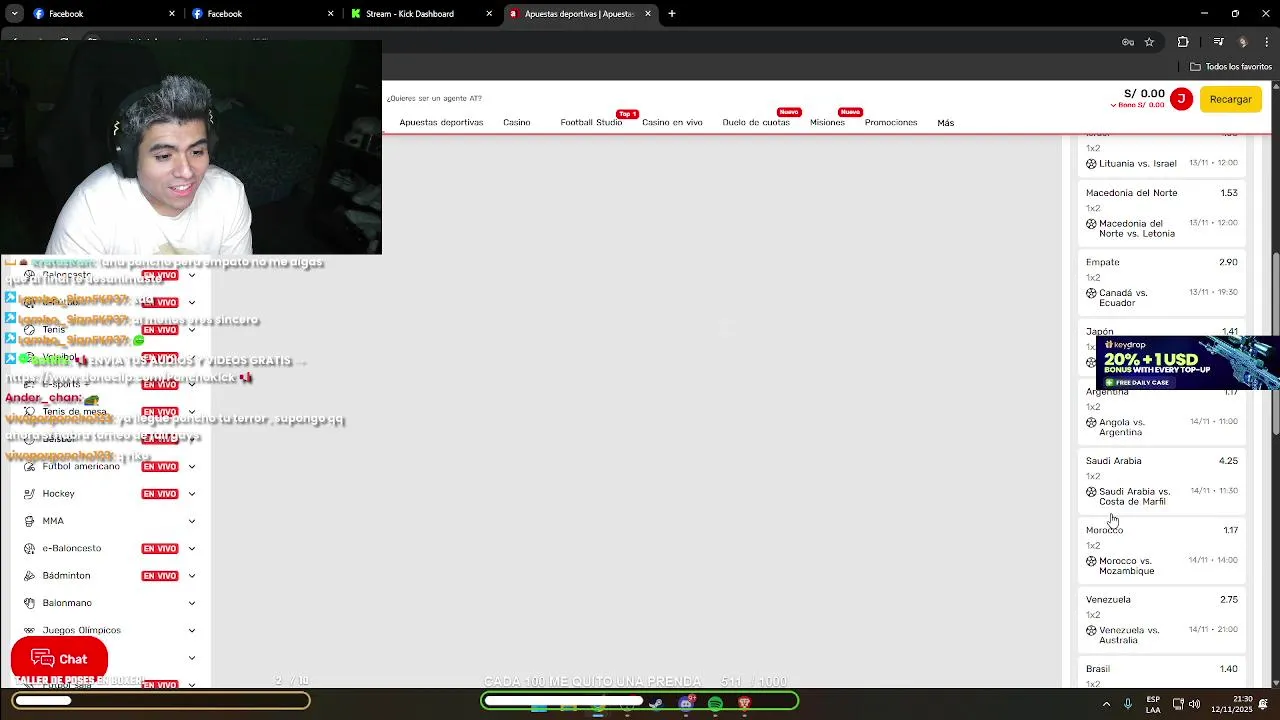The width and height of the screenshot is (1280, 720).
Task: Open a new browser tab
Action: tap(672, 14)
